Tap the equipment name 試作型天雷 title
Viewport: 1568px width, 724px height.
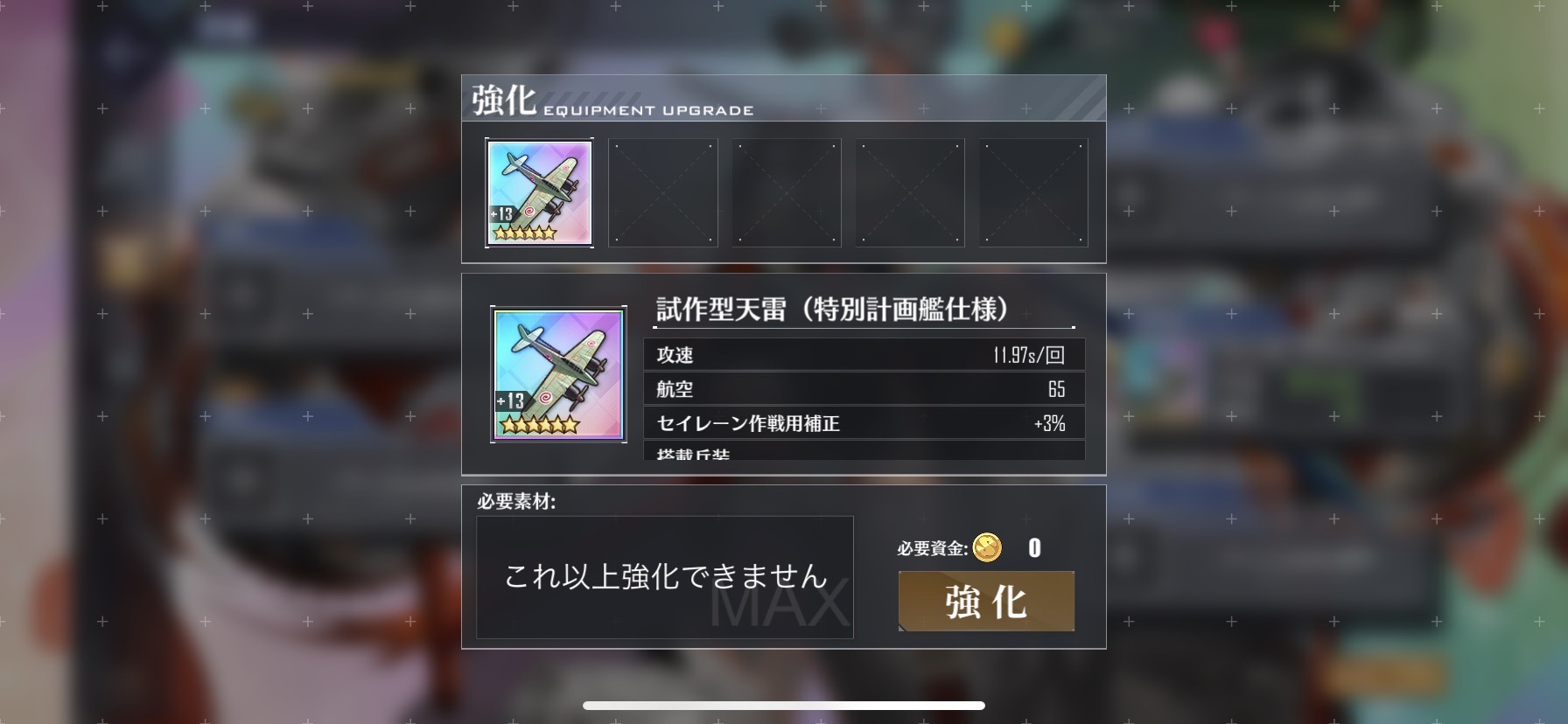pyautogui.click(x=833, y=309)
